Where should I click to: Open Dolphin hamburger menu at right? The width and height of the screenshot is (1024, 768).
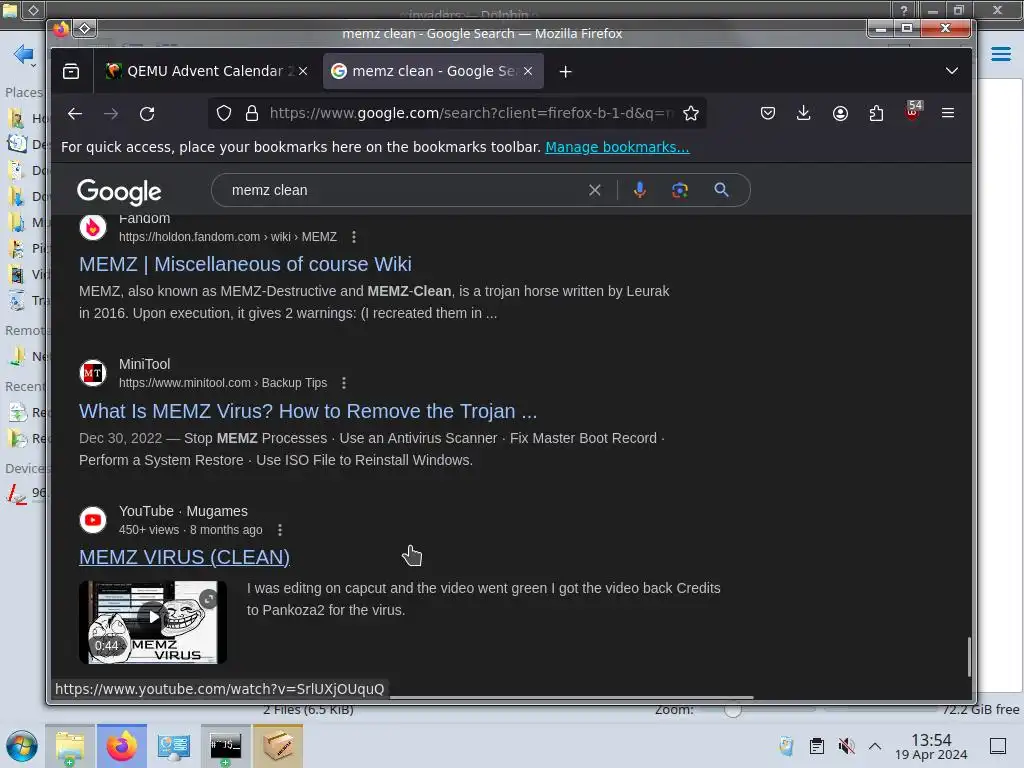[x=1000, y=54]
